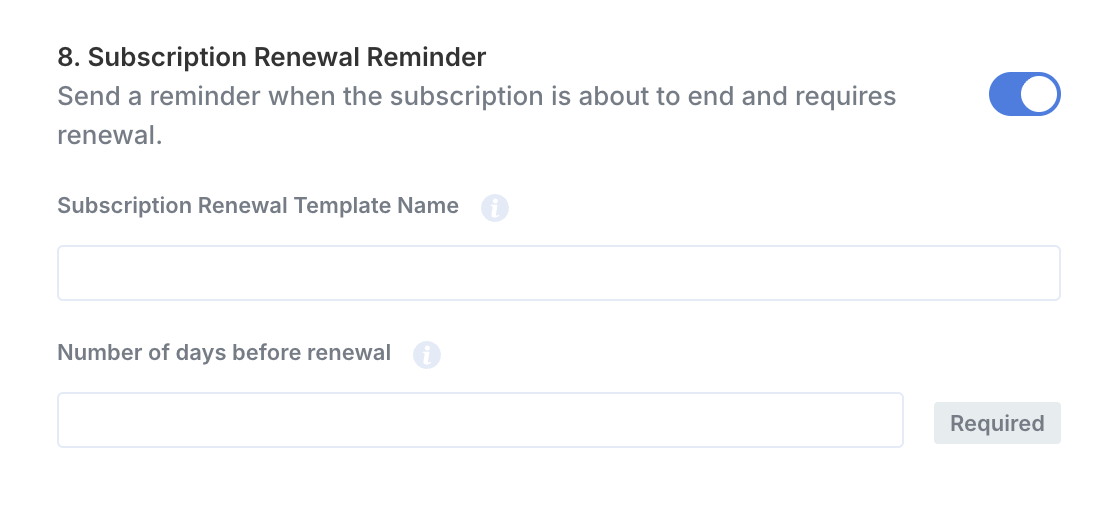Select the gray Required tag next to days field
Viewport: 1115px width, 526px height.
[x=996, y=423]
